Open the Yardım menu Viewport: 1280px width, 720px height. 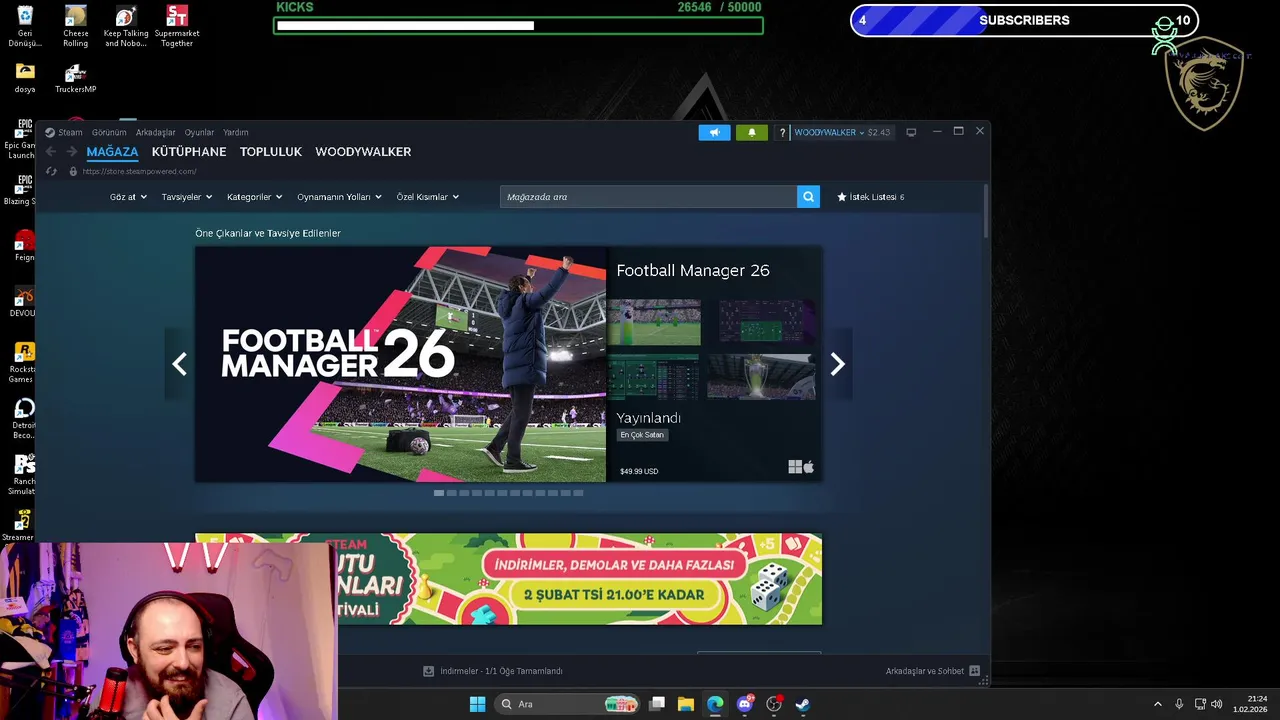[235, 132]
